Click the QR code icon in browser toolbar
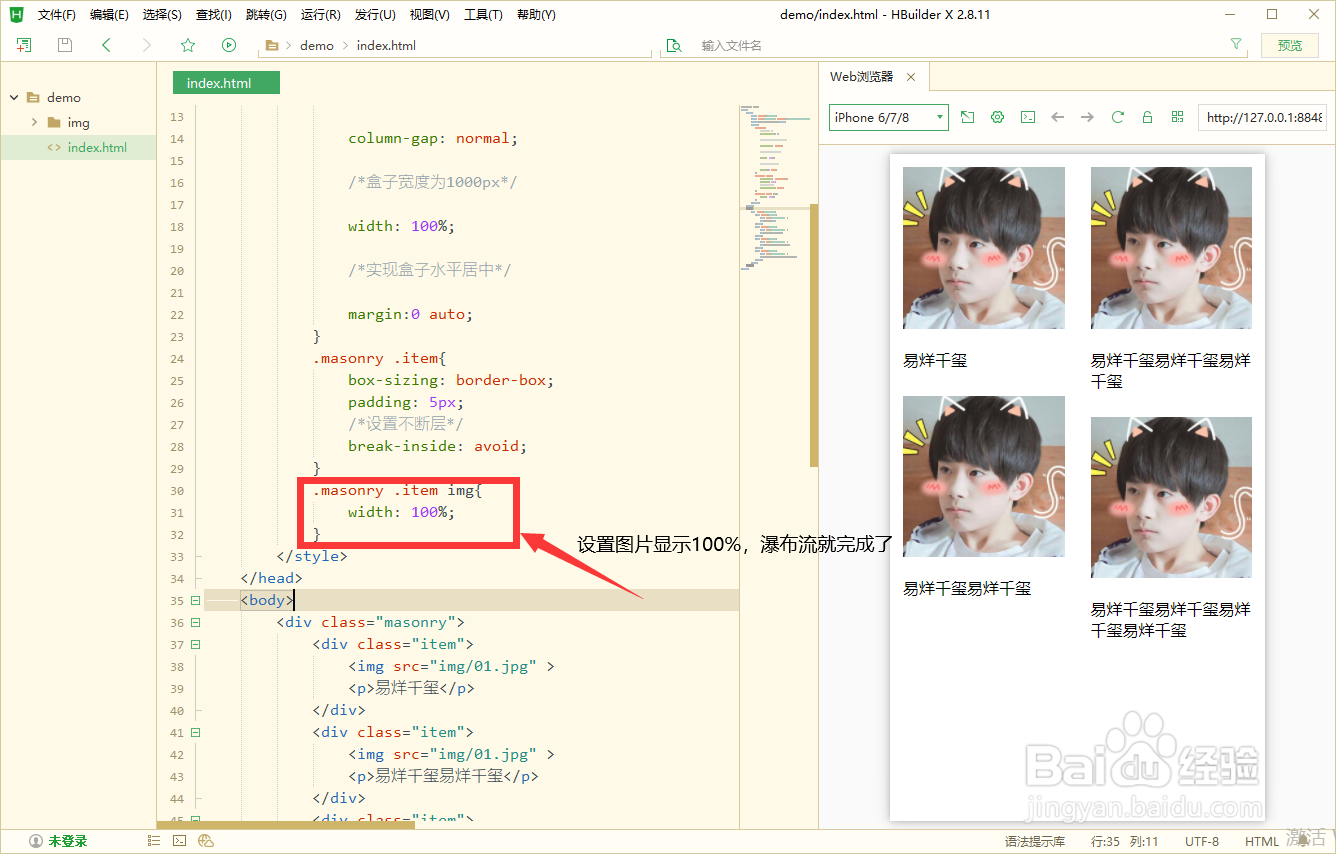The width and height of the screenshot is (1336, 854). pyautogui.click(x=1177, y=117)
